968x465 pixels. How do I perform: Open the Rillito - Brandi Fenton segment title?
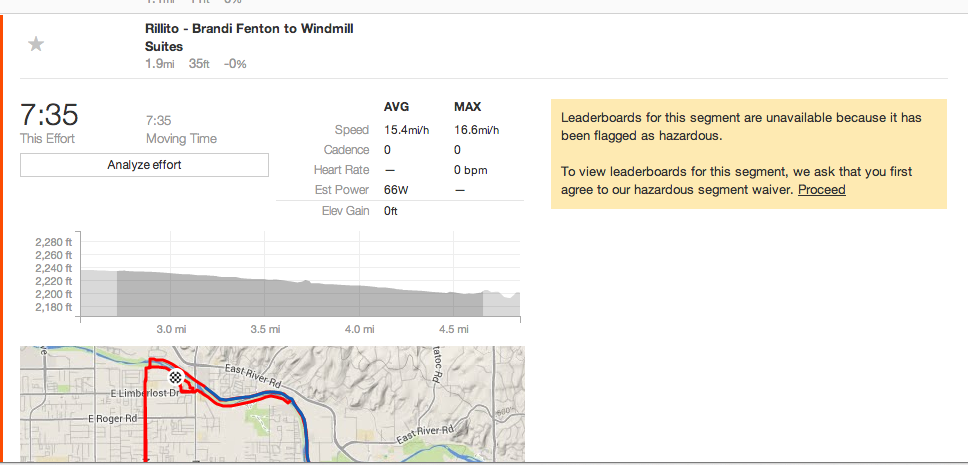pos(249,37)
